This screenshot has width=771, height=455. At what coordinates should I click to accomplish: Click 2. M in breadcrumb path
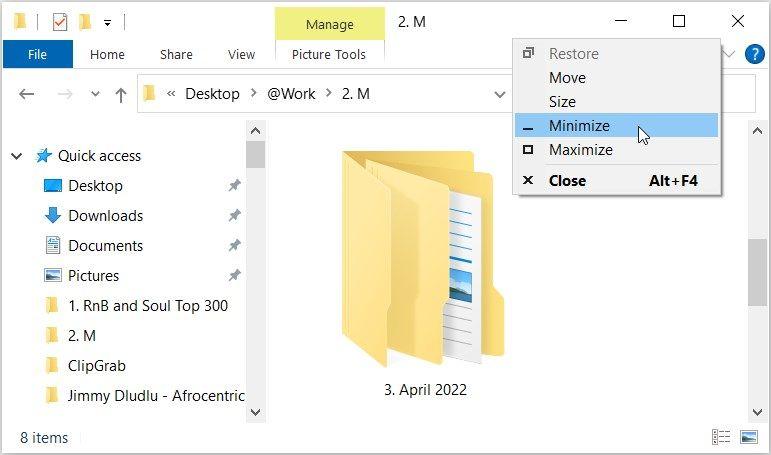coord(356,93)
